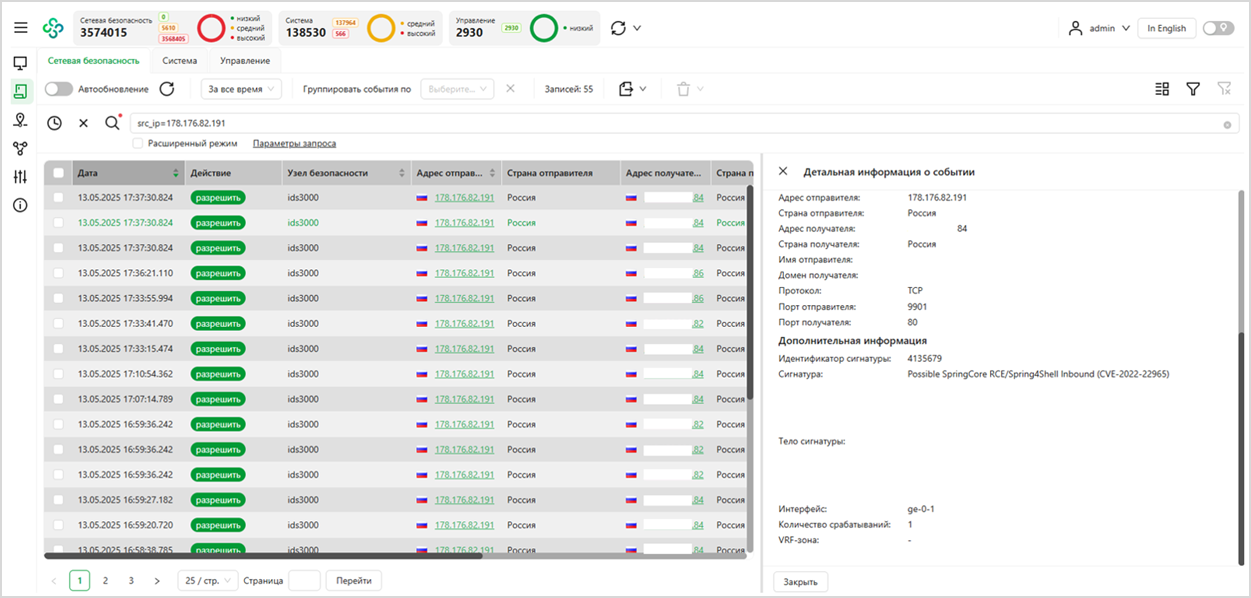Click the page number input field

(304, 580)
